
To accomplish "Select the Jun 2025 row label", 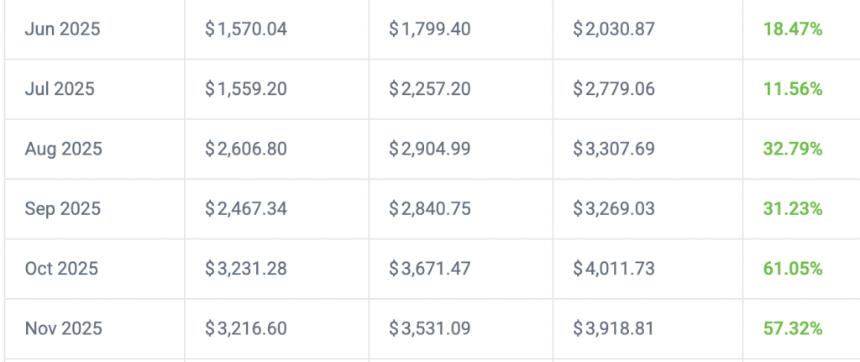I will 63,29.
